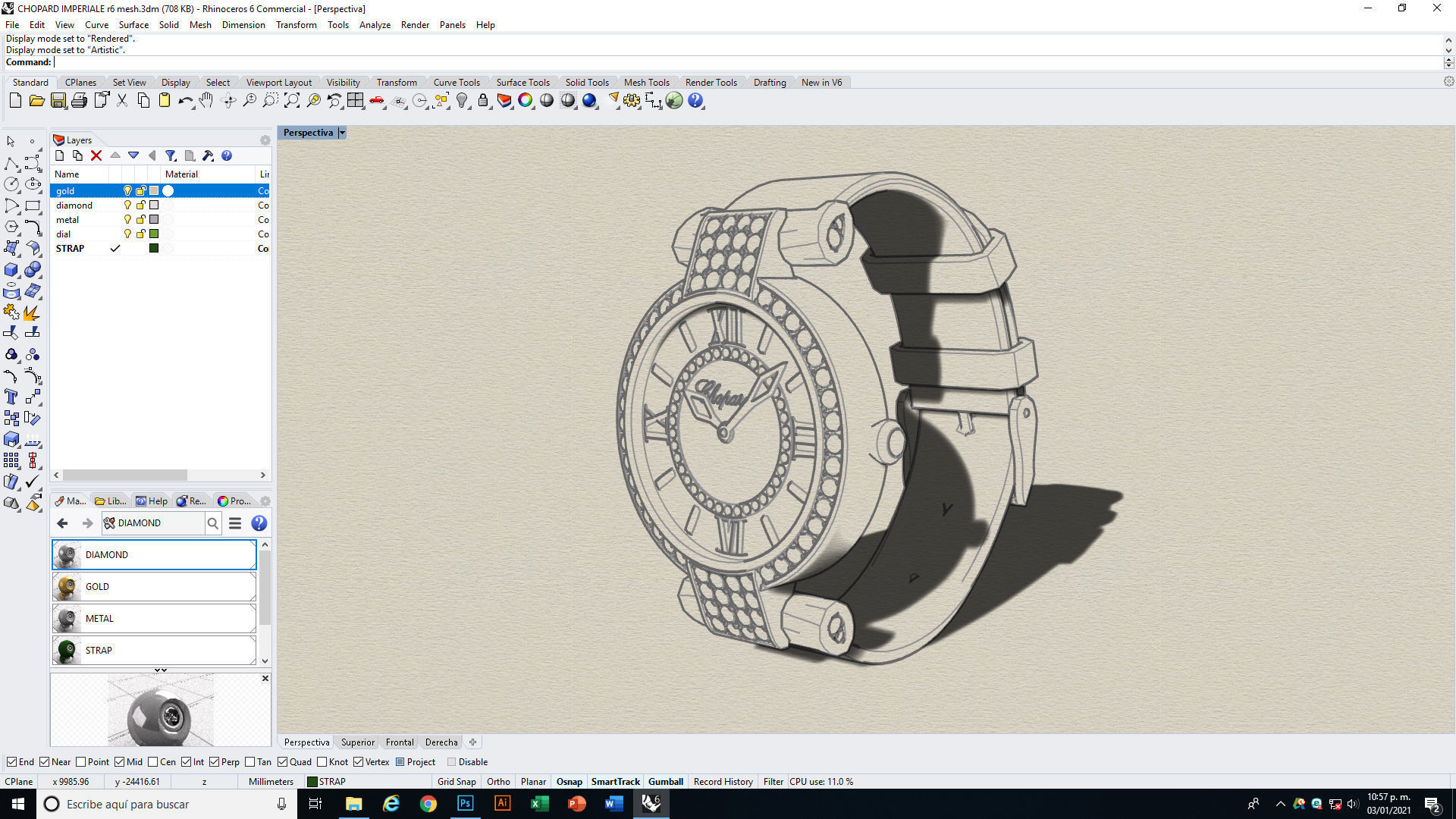Select the GOLD material in the list

[x=154, y=587]
